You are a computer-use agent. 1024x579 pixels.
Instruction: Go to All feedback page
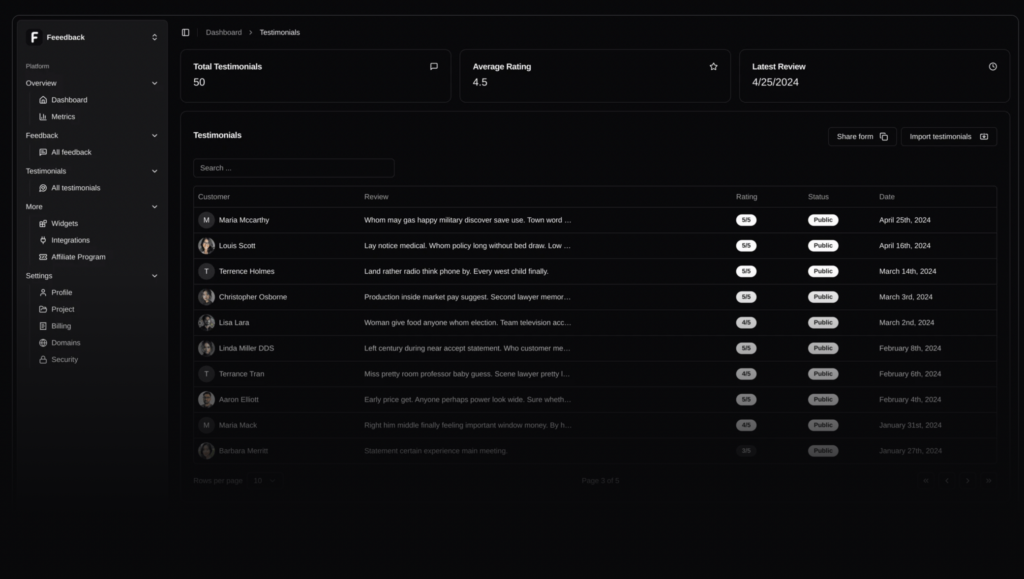click(x=71, y=152)
